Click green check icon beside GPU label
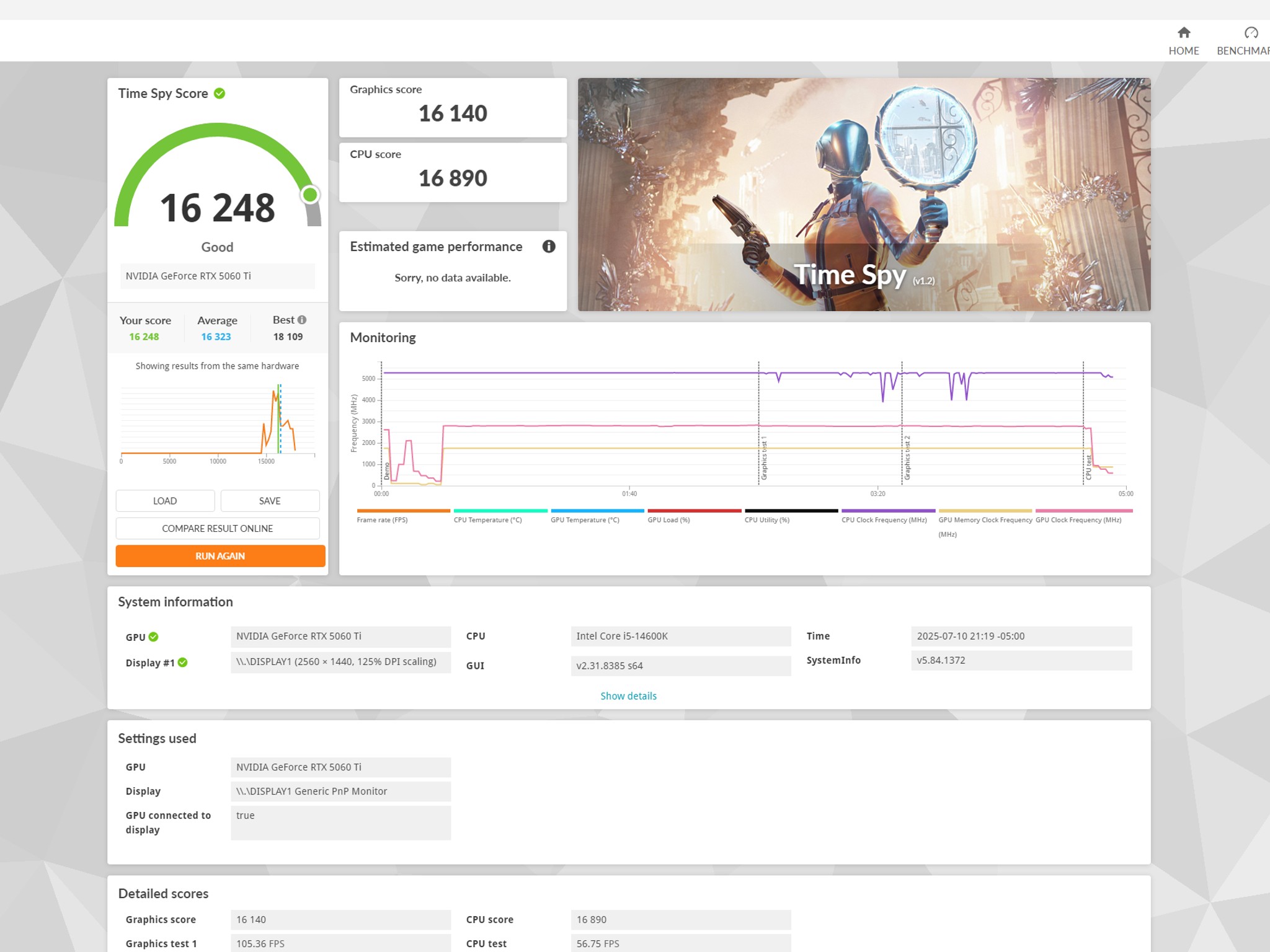 (x=154, y=637)
